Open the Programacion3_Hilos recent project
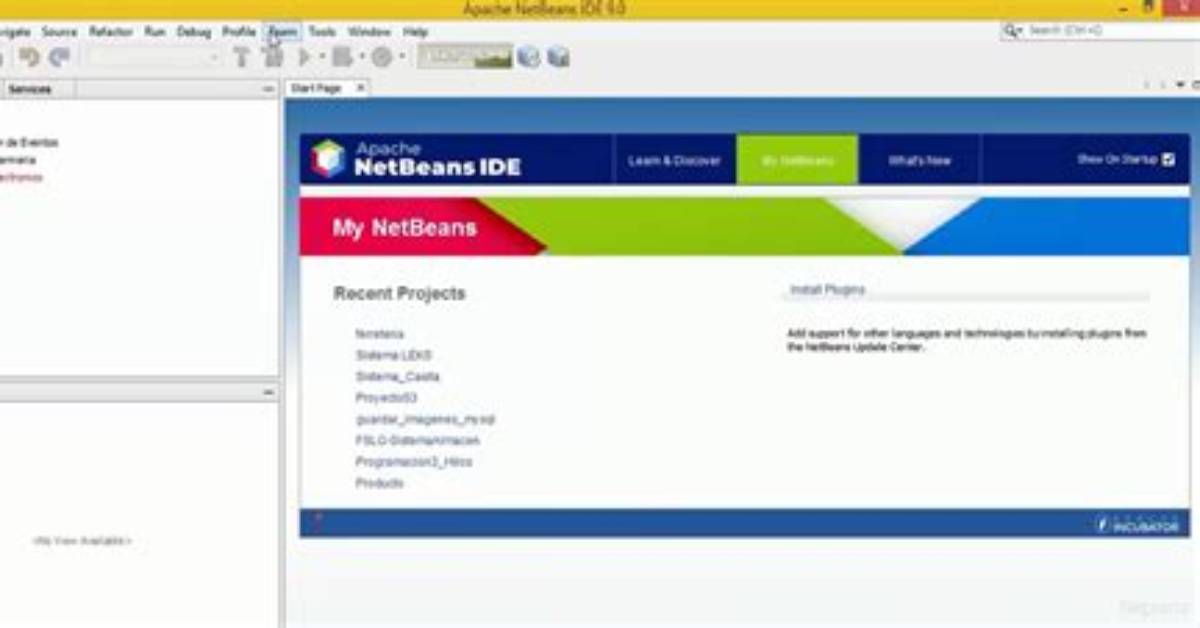Image resolution: width=1200 pixels, height=628 pixels. click(x=413, y=462)
